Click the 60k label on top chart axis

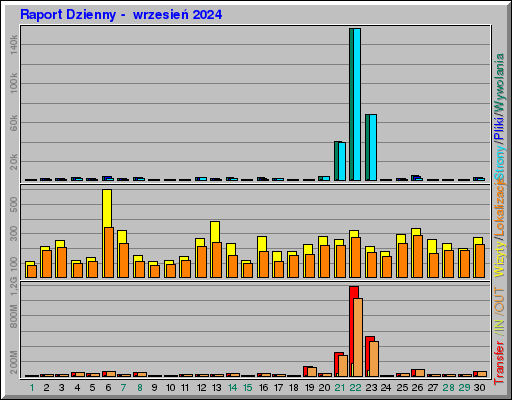(x=14, y=123)
